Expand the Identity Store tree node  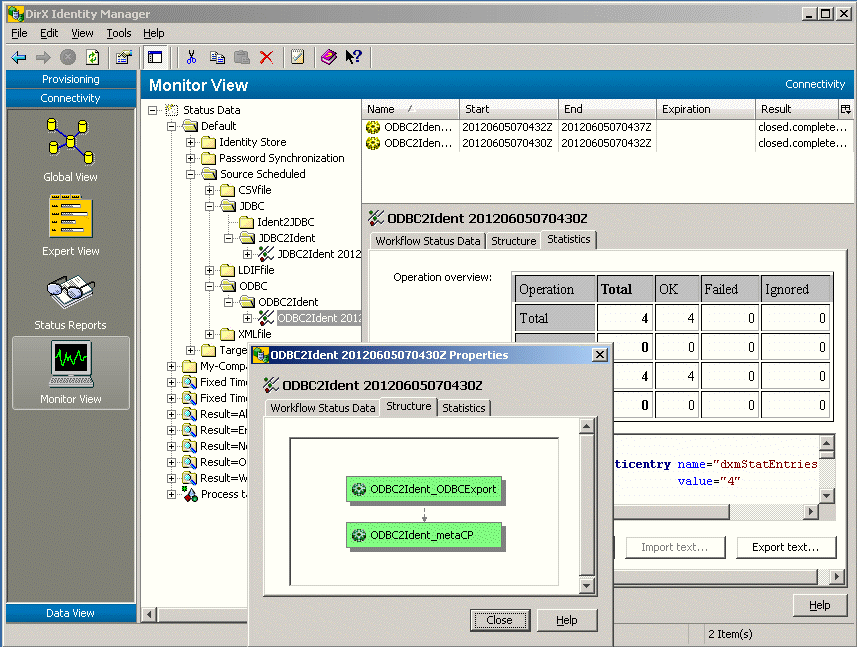pyautogui.click(x=189, y=142)
